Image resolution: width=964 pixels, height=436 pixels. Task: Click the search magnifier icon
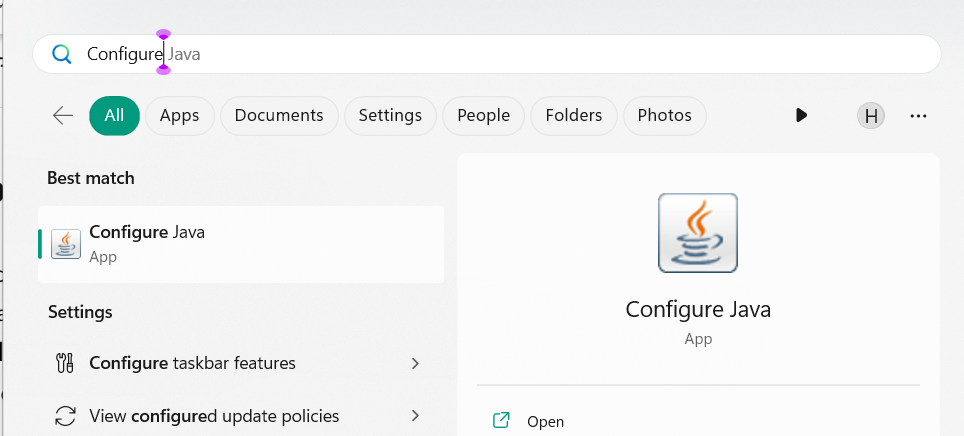(x=62, y=54)
